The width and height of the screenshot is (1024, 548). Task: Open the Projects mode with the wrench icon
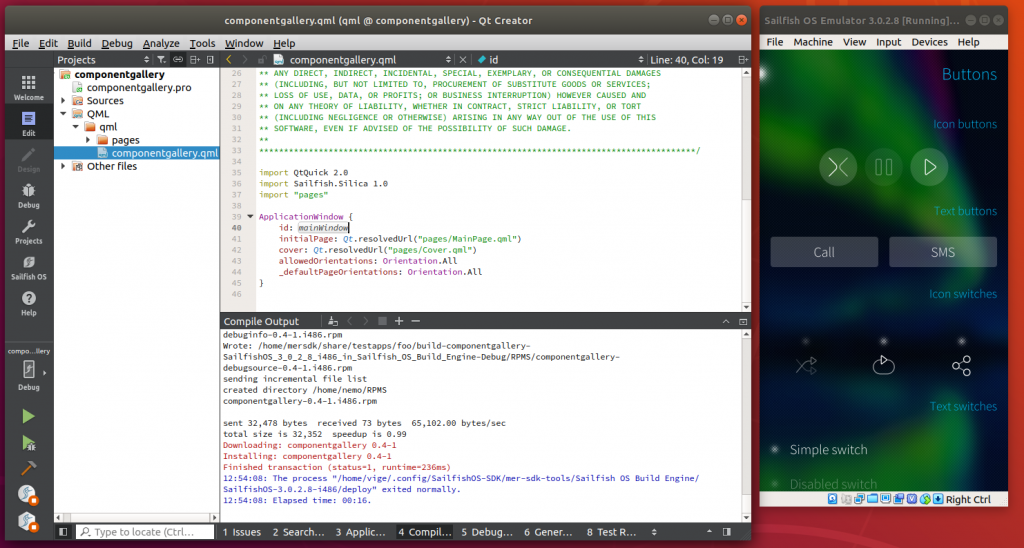pyautogui.click(x=28, y=232)
